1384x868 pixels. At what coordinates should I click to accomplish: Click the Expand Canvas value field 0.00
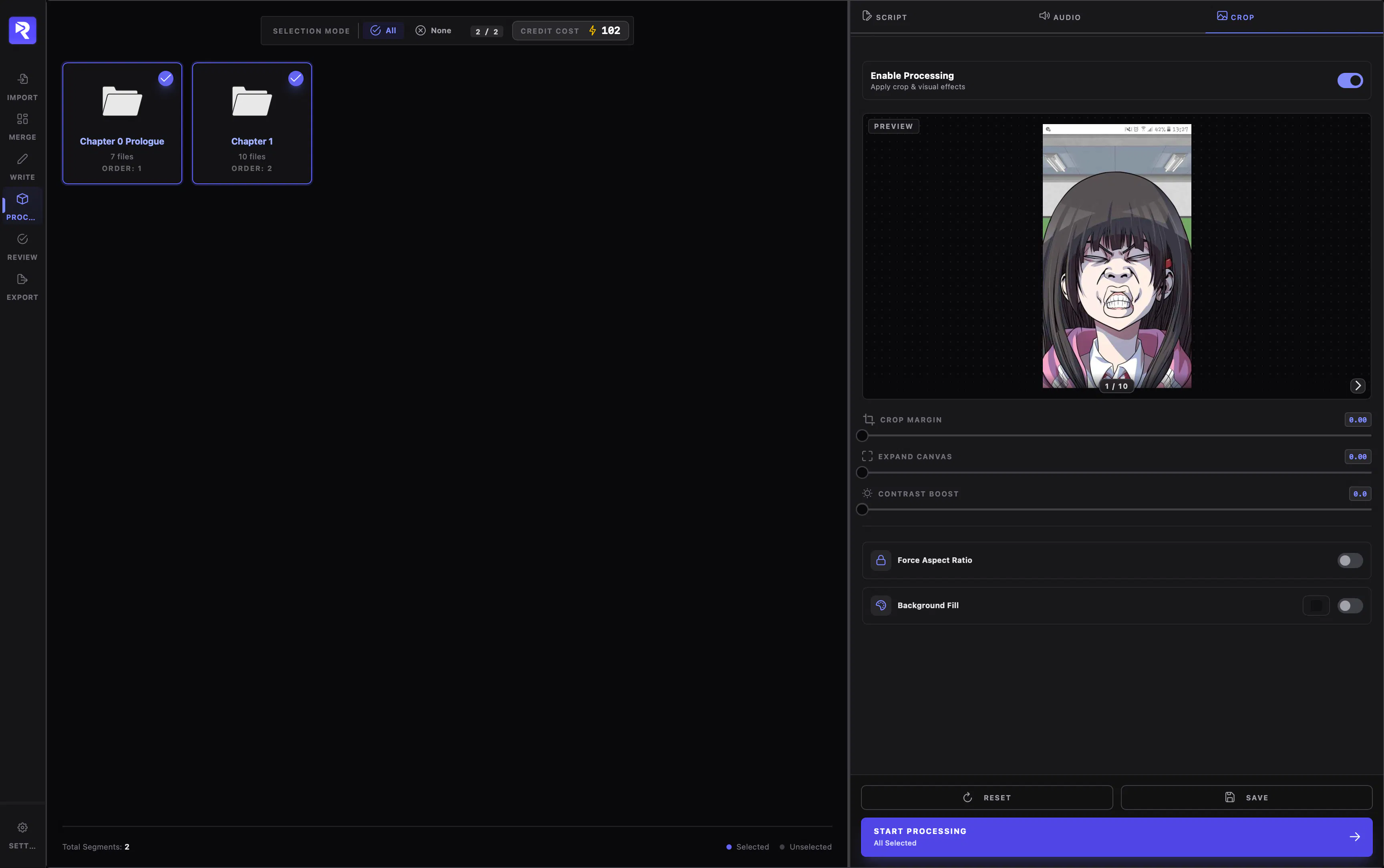pos(1358,456)
